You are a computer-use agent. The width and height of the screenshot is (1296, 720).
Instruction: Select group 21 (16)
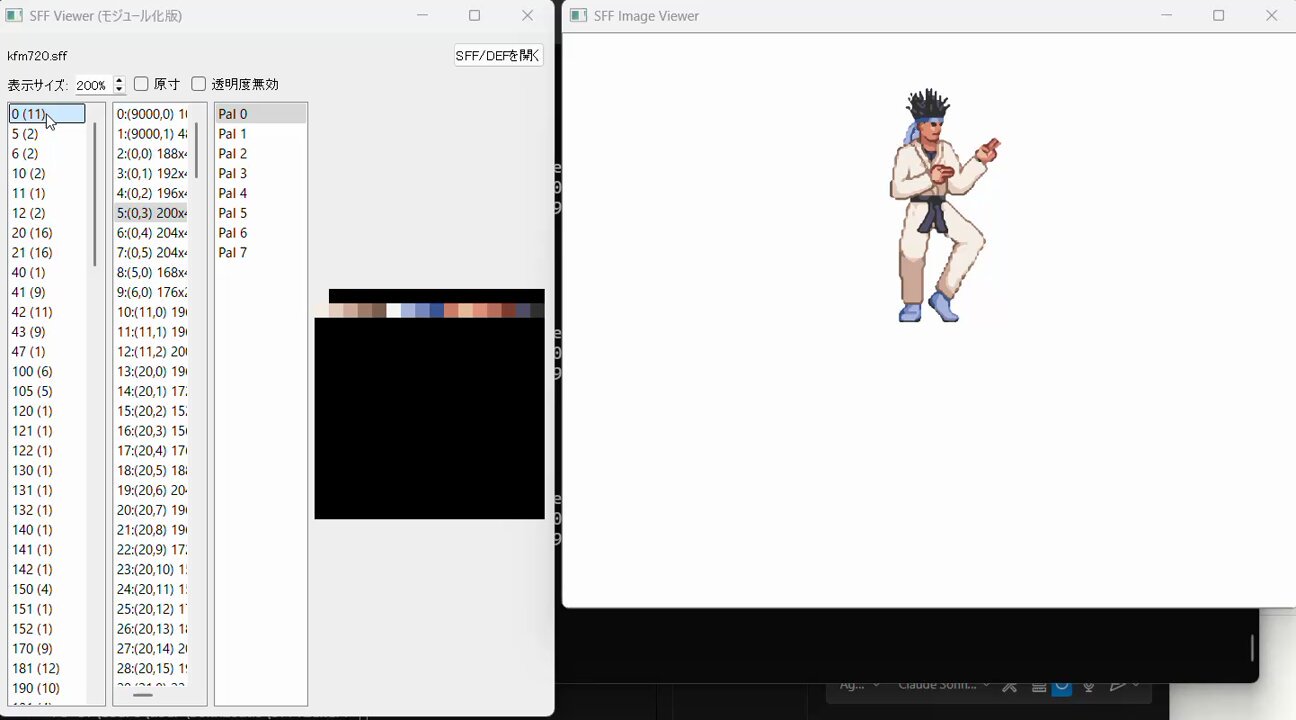tap(47, 253)
